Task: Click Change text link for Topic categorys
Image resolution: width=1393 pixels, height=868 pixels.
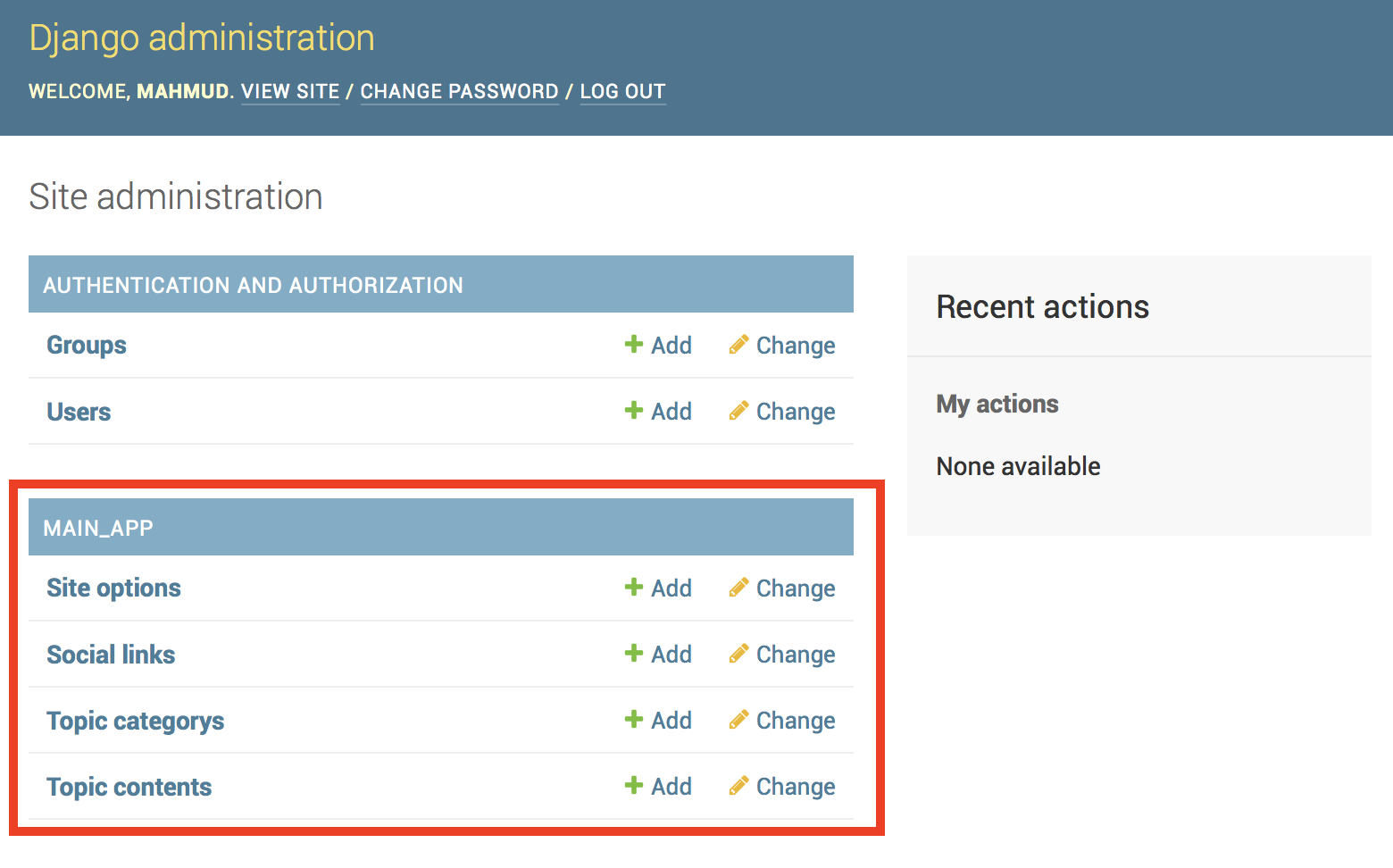Action: (796, 721)
